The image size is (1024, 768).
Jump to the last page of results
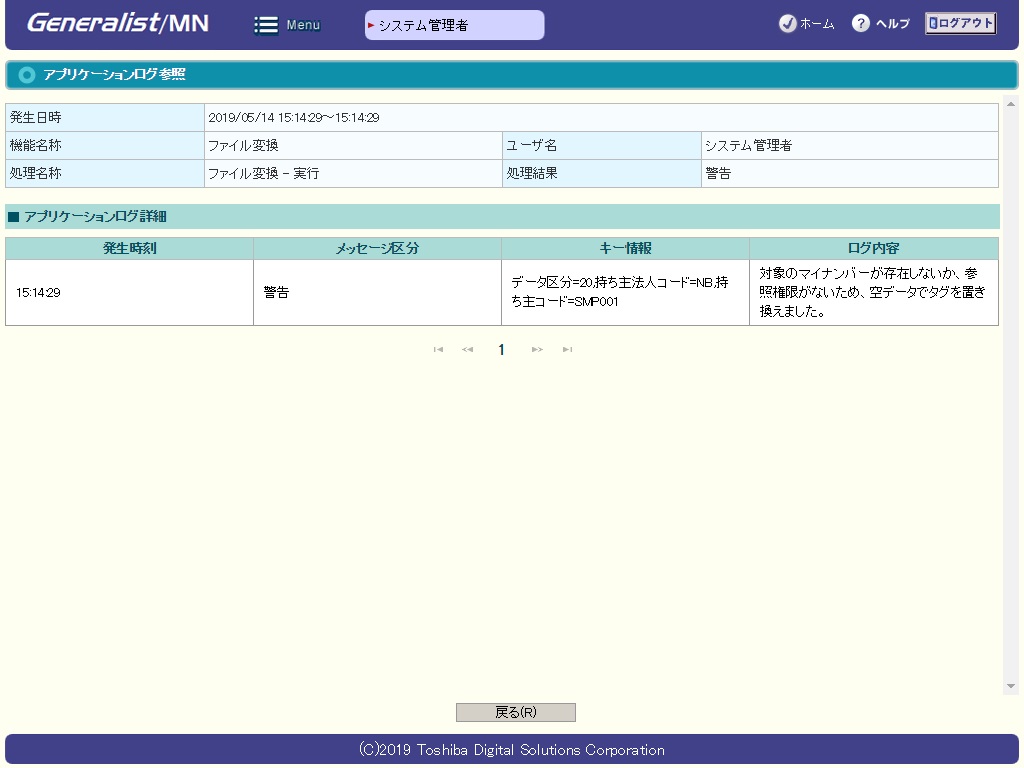(567, 350)
